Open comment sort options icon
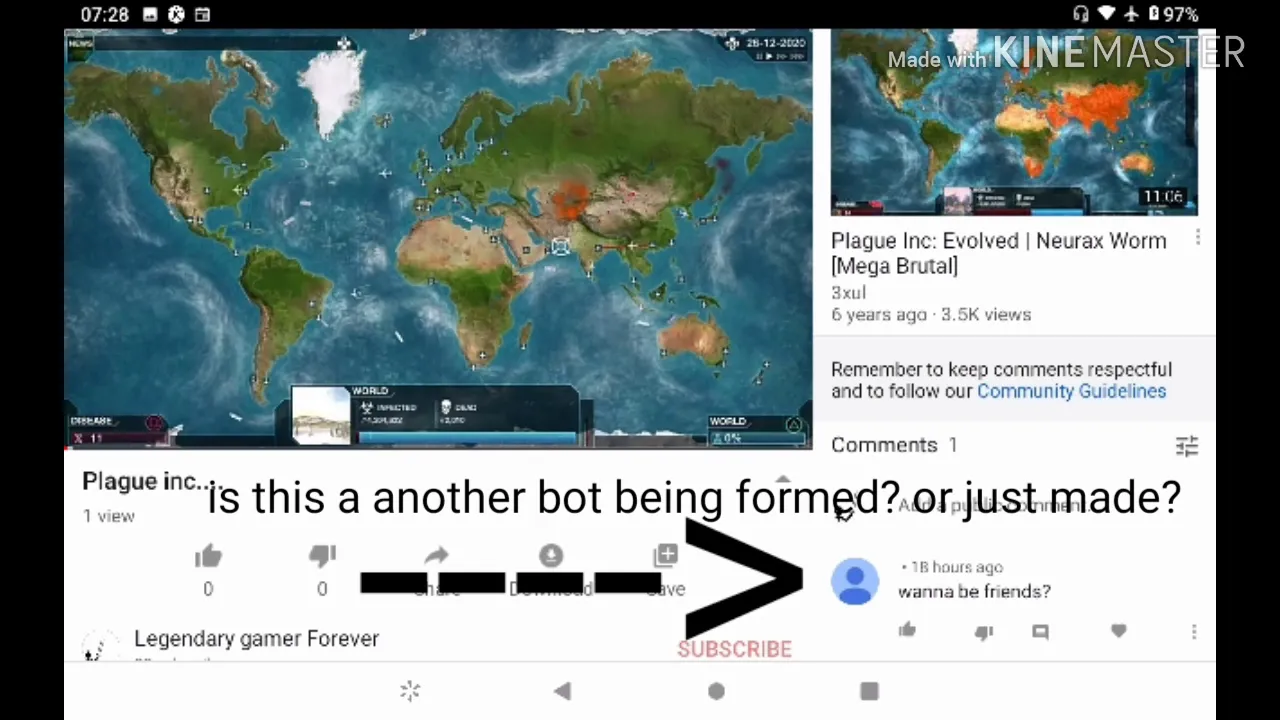 tap(1187, 446)
